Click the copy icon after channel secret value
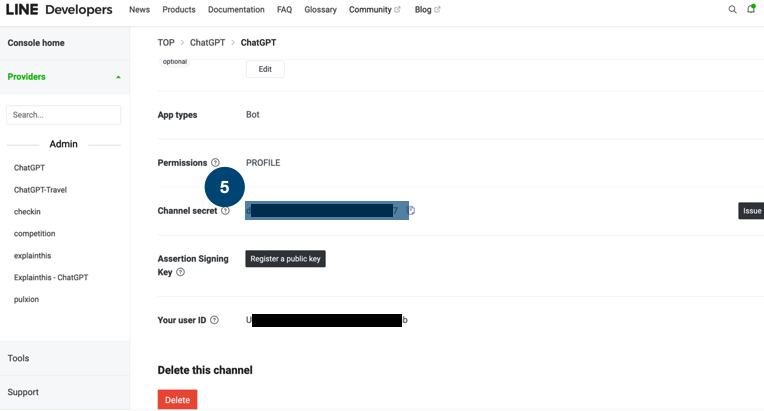764x411 pixels. pos(411,211)
